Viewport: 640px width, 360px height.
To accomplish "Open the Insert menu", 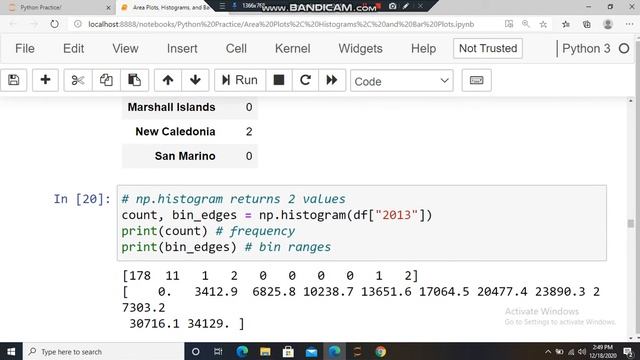I will 182,49.
